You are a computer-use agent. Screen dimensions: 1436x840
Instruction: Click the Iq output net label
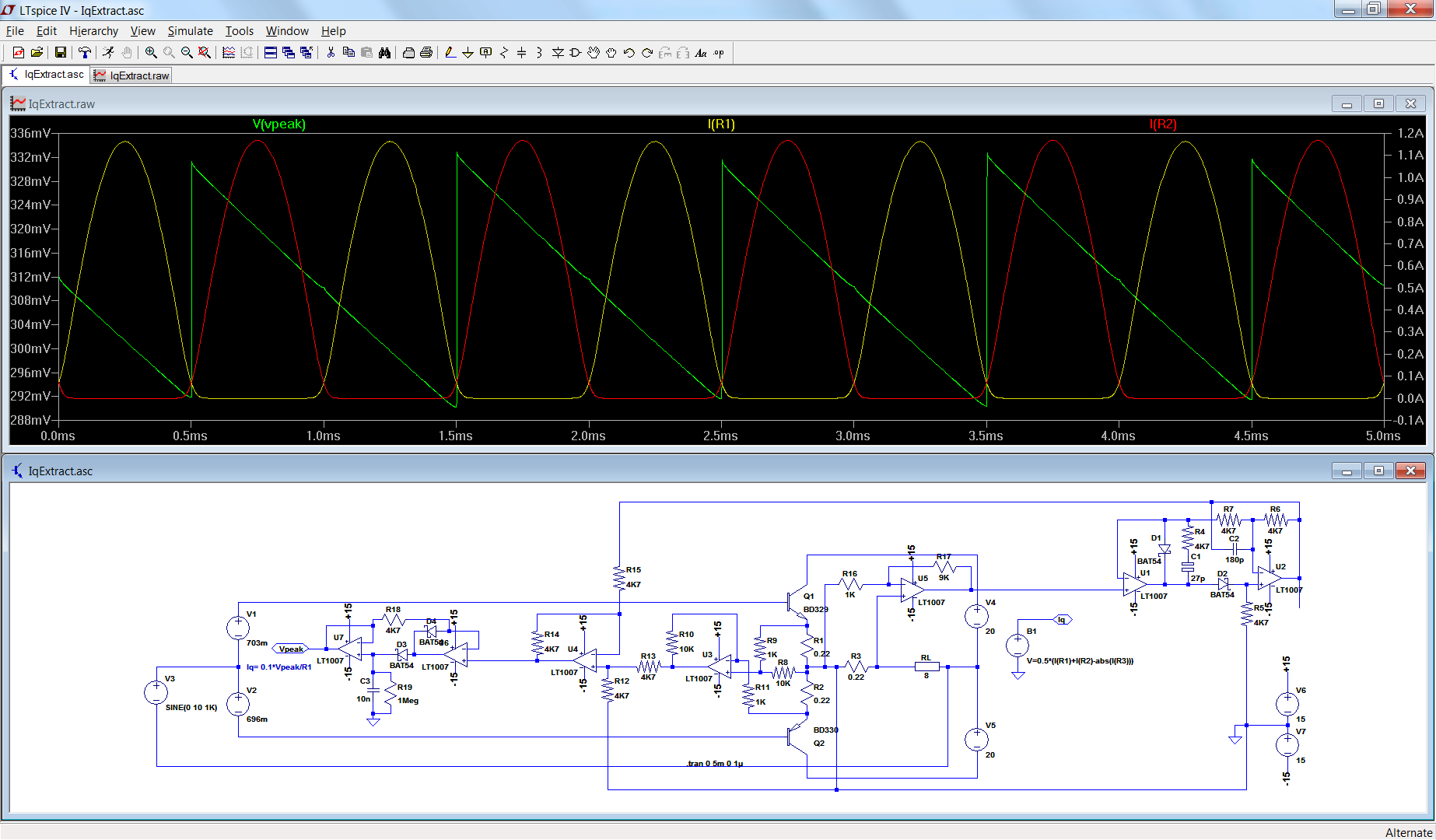pos(1063,620)
